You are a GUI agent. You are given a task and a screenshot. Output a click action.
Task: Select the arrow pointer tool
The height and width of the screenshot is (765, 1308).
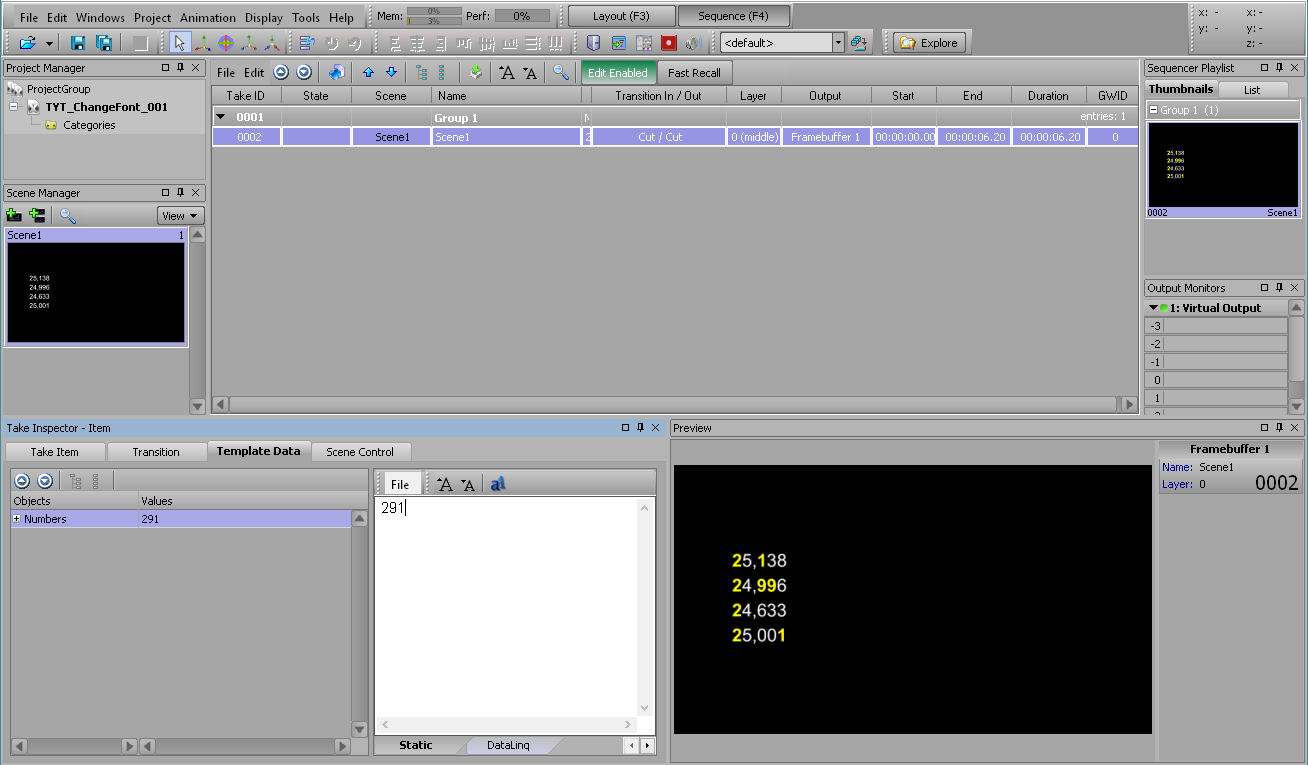click(x=180, y=43)
